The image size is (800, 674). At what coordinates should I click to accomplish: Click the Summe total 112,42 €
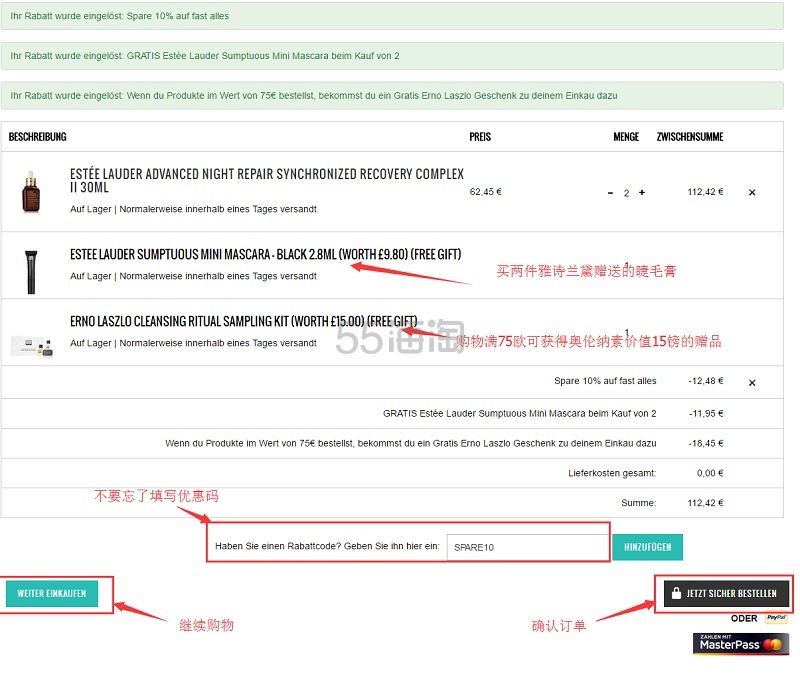coord(705,503)
